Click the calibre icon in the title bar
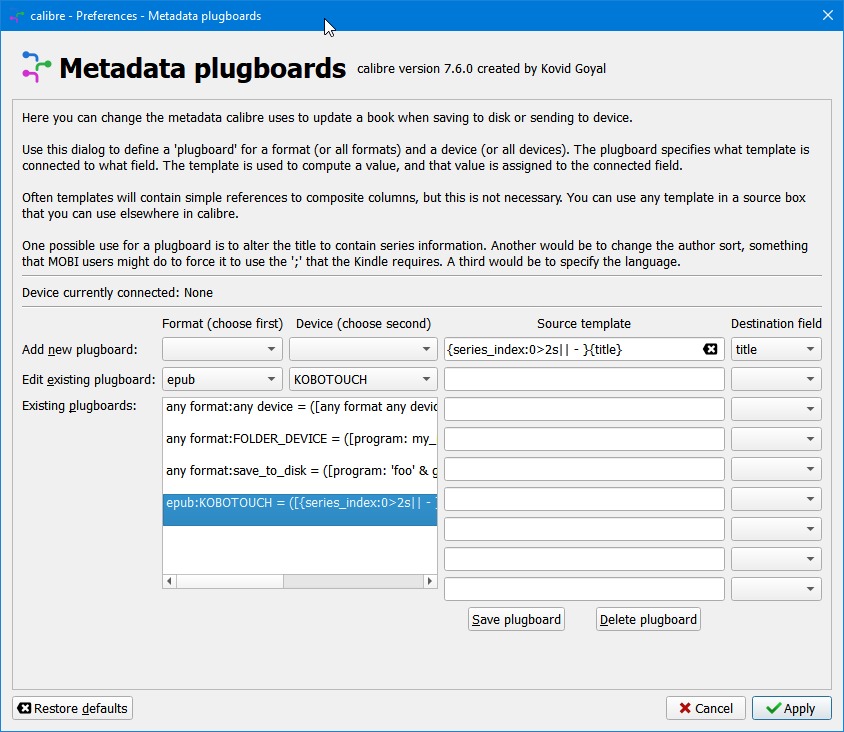This screenshot has width=844, height=732. [x=16, y=15]
